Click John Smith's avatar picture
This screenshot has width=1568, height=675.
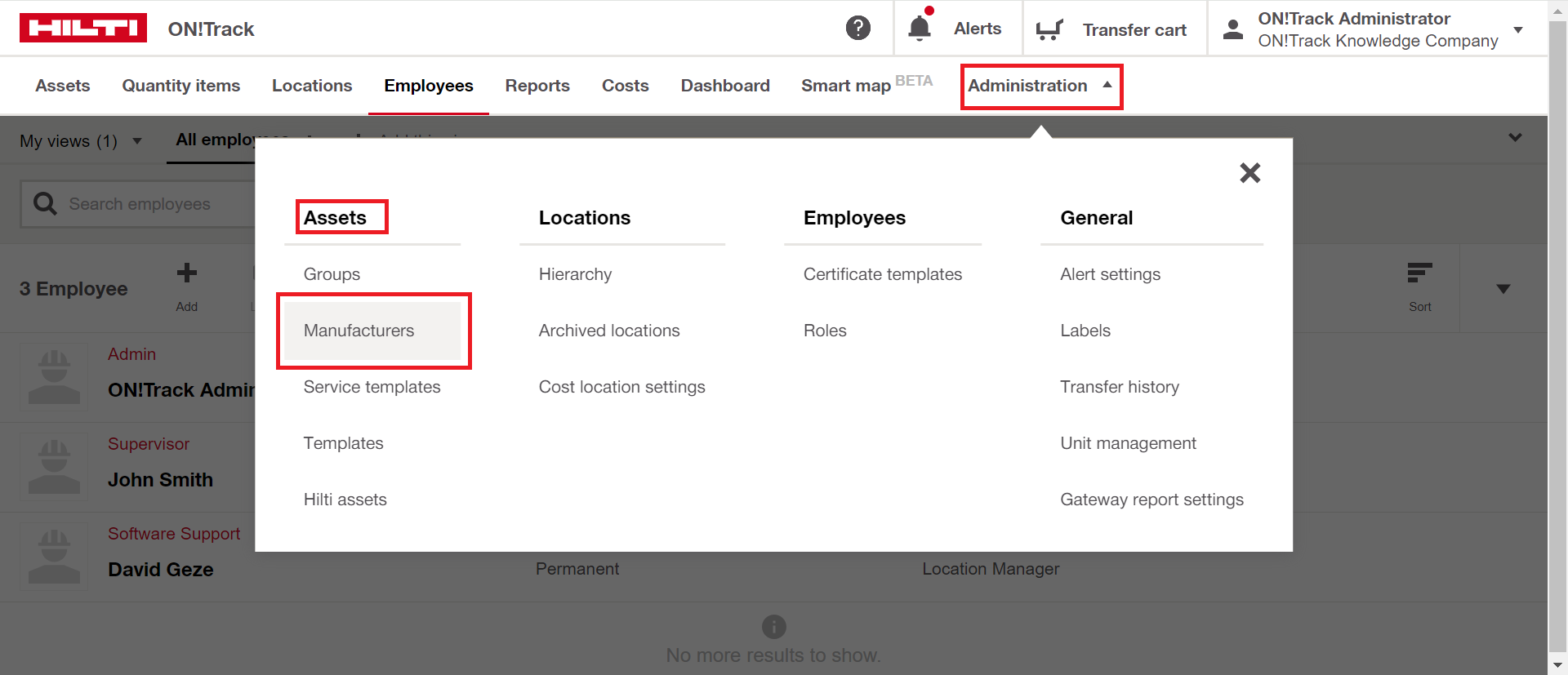(x=54, y=466)
